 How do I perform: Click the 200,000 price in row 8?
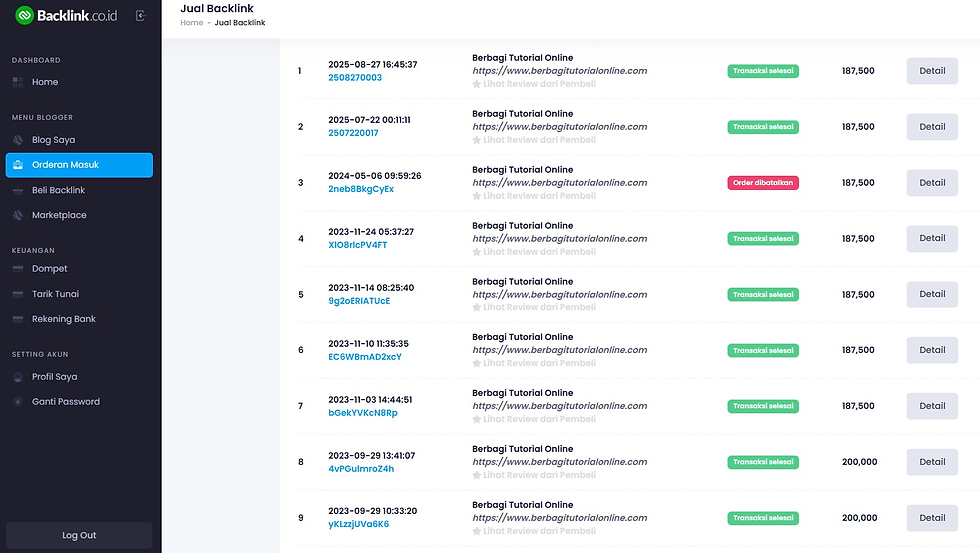point(859,462)
